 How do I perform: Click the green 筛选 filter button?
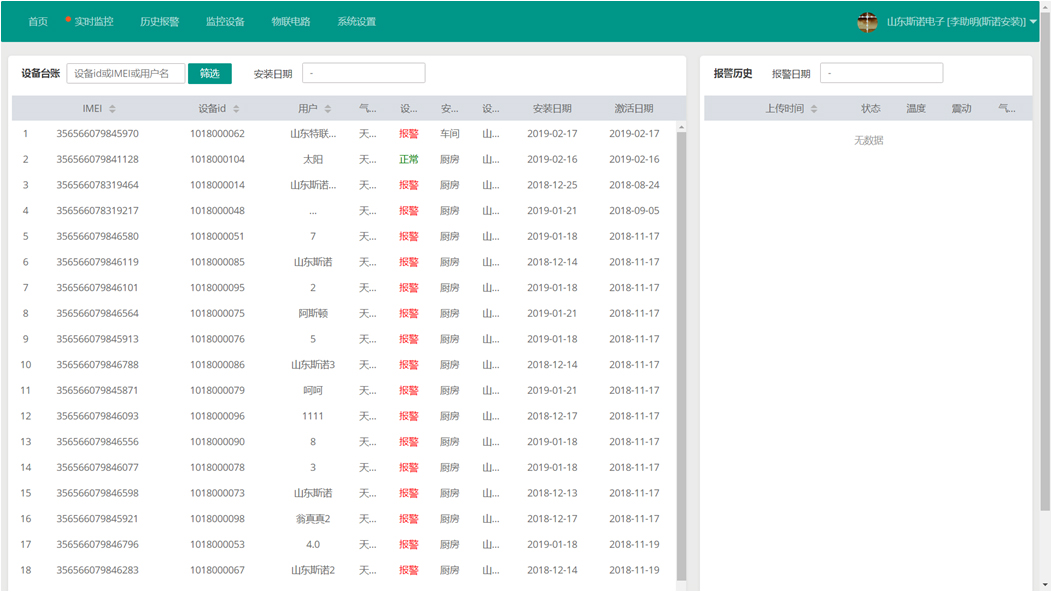(x=209, y=74)
